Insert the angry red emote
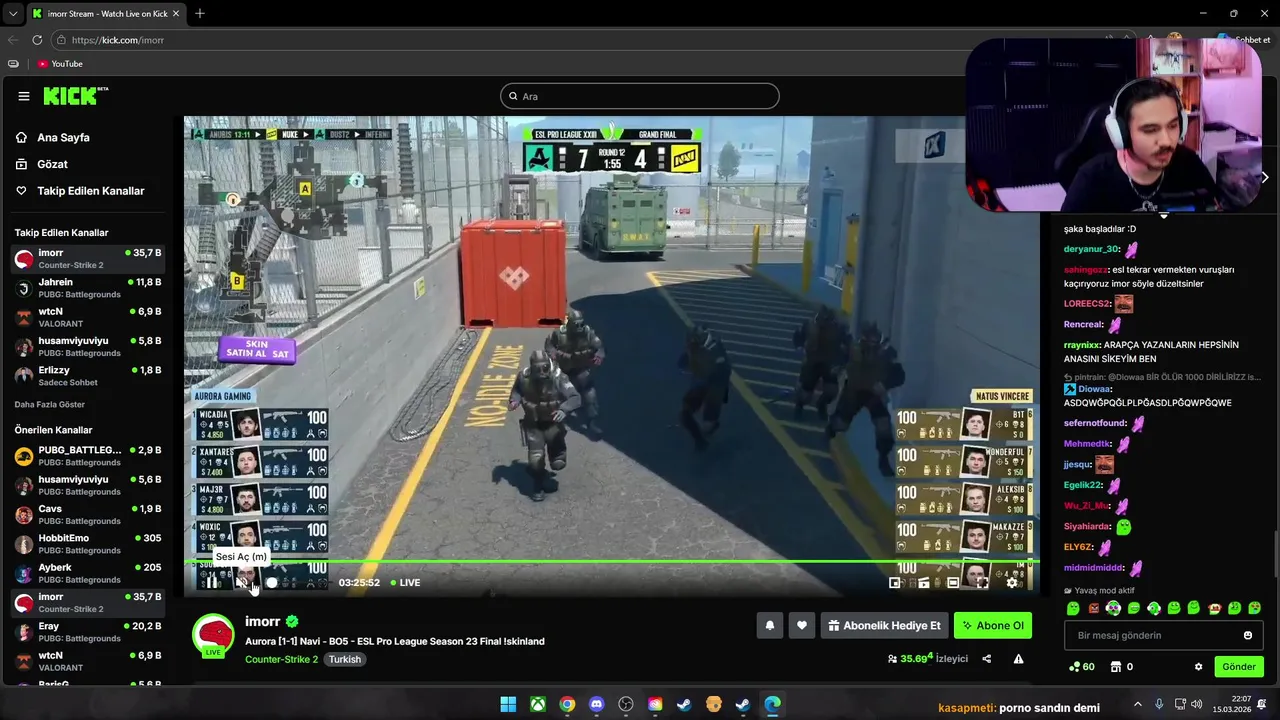This screenshot has width=1280, height=720. pyautogui.click(x=1093, y=608)
